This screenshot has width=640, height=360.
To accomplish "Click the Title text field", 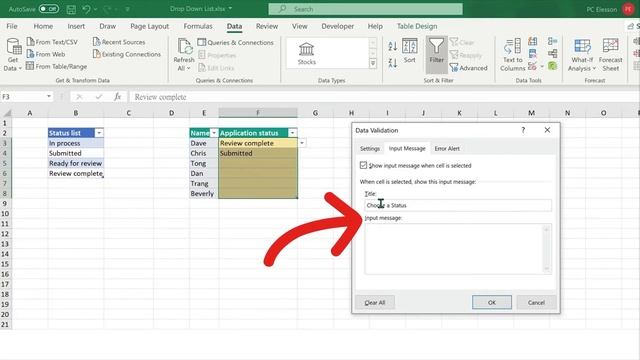I will [x=458, y=205].
